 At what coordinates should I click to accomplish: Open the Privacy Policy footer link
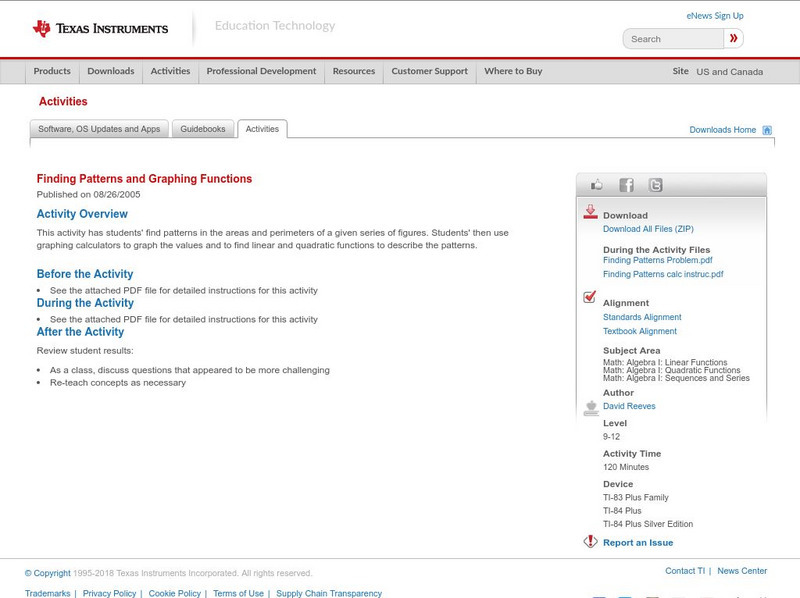tap(109, 593)
